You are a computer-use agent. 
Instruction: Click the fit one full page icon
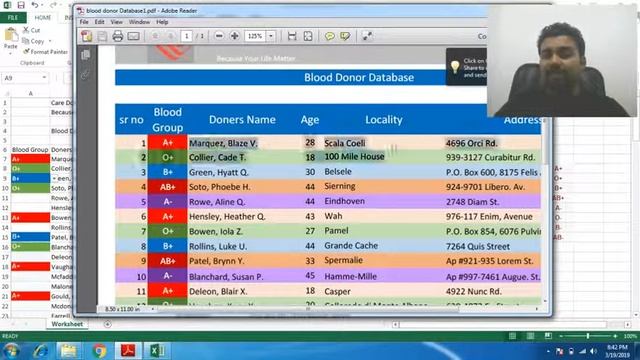pos(308,36)
